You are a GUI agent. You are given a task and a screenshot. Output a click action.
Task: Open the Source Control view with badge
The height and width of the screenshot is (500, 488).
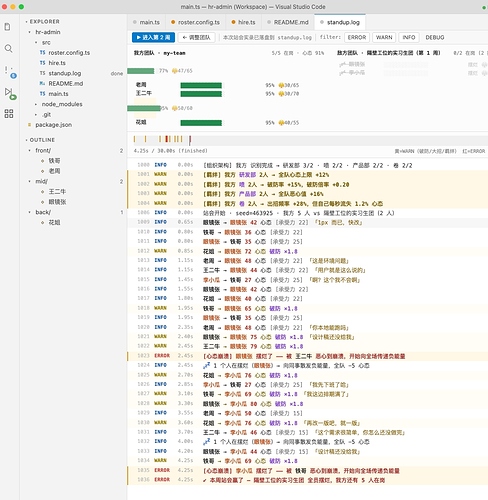click(x=9, y=72)
